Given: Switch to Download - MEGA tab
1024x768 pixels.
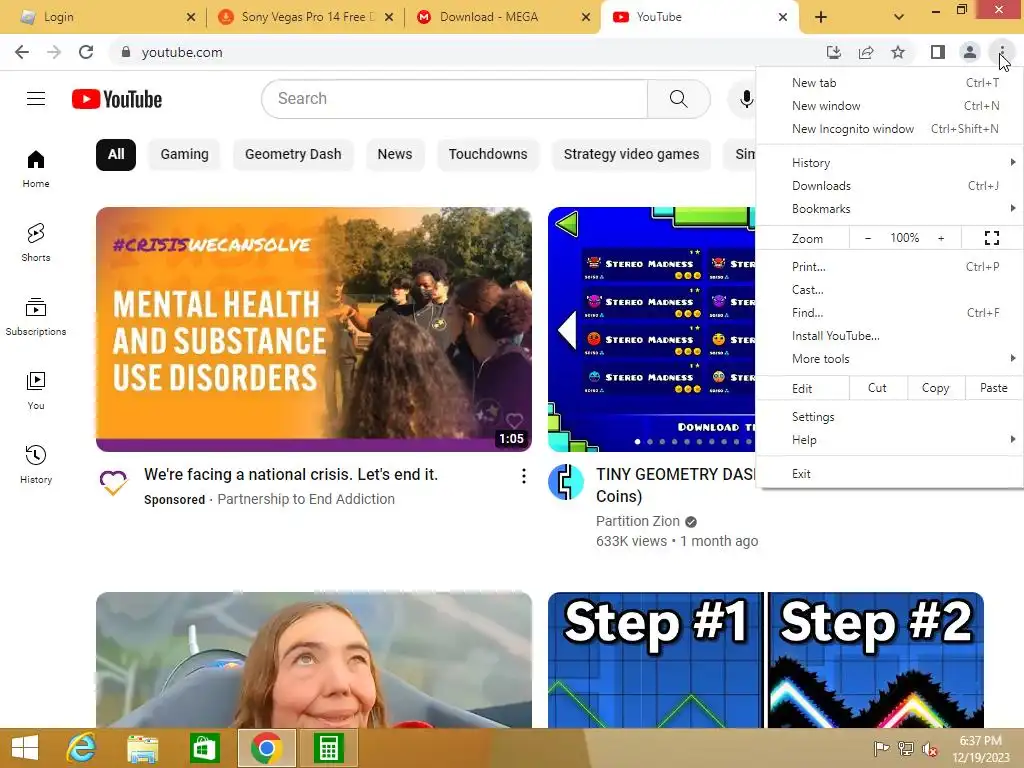Looking at the screenshot, I should click(502, 17).
